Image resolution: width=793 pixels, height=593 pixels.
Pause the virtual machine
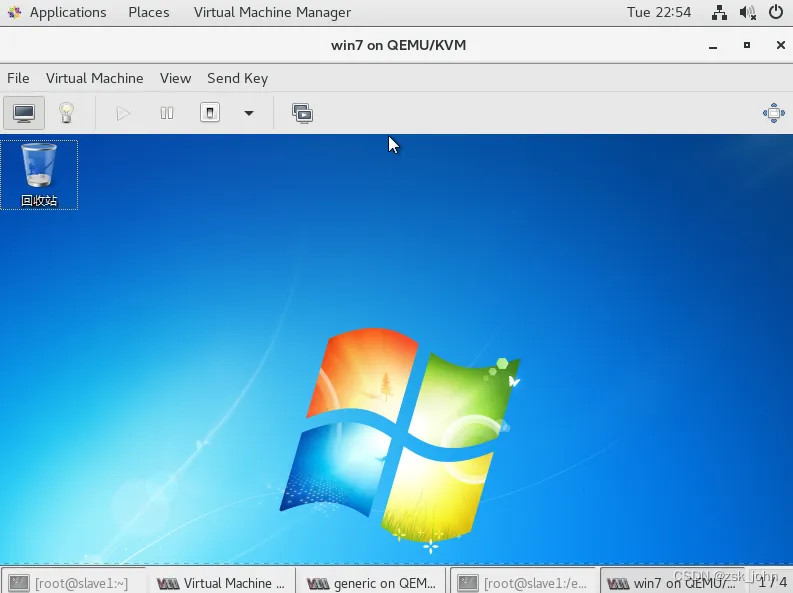click(x=166, y=113)
